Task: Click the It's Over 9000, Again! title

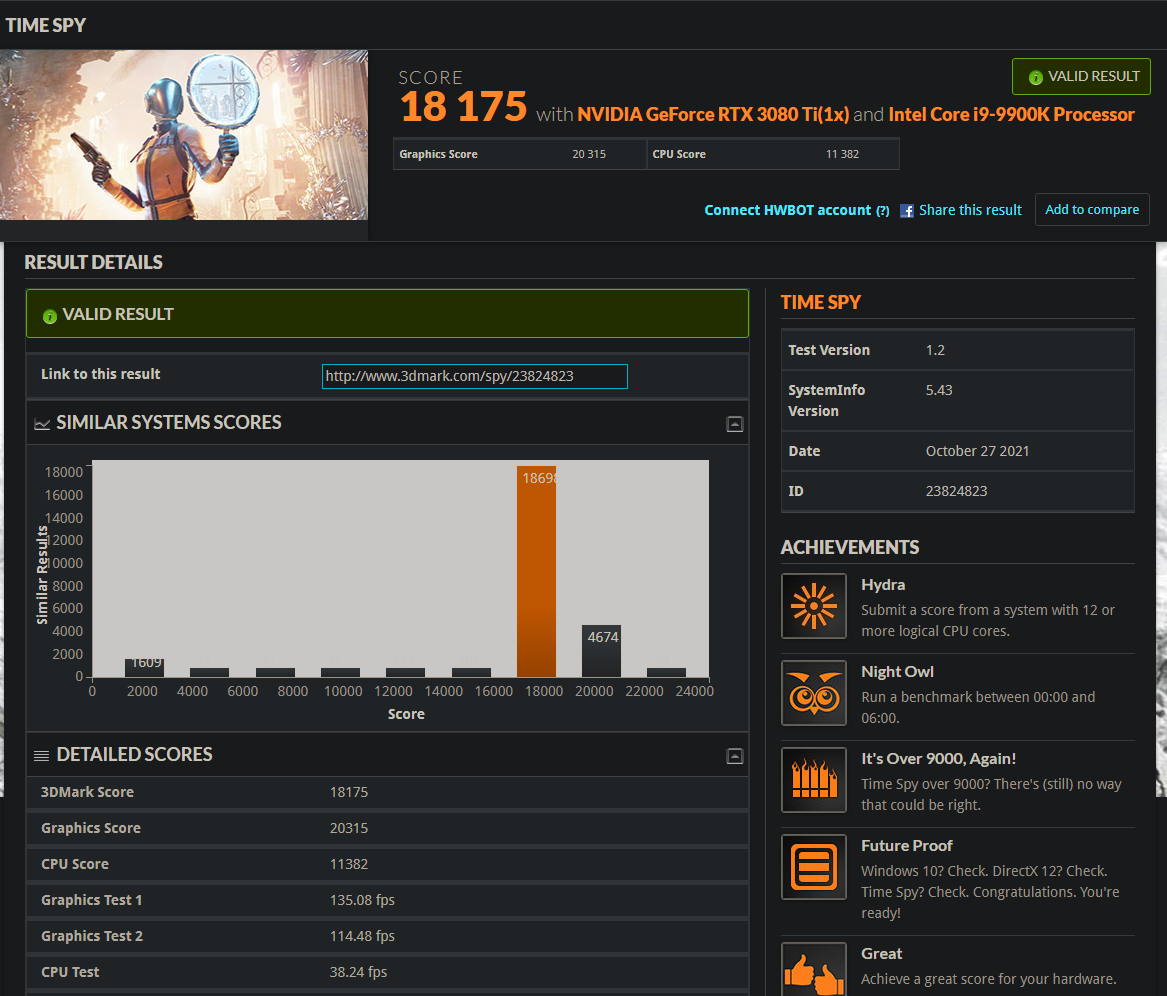Action: click(939, 759)
